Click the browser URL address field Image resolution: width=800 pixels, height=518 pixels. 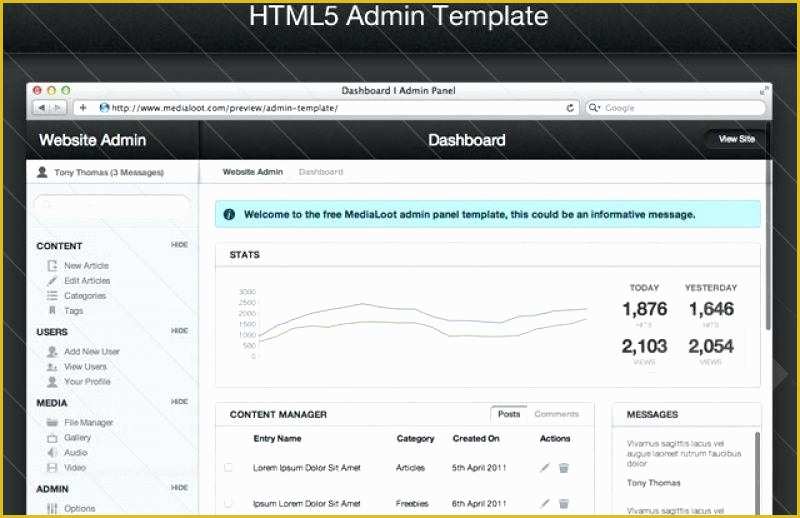[x=327, y=108]
